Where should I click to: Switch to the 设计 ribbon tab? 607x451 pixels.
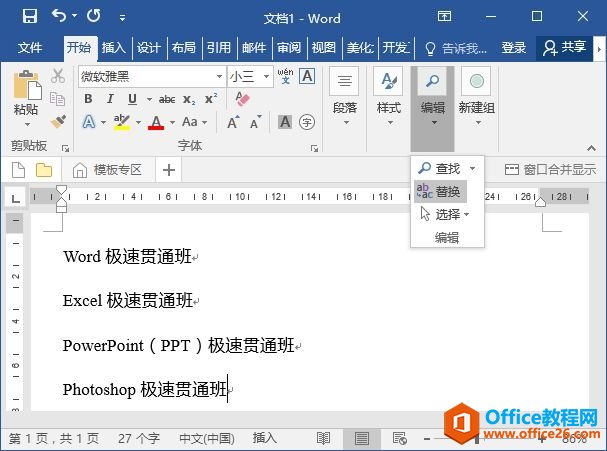coord(149,48)
